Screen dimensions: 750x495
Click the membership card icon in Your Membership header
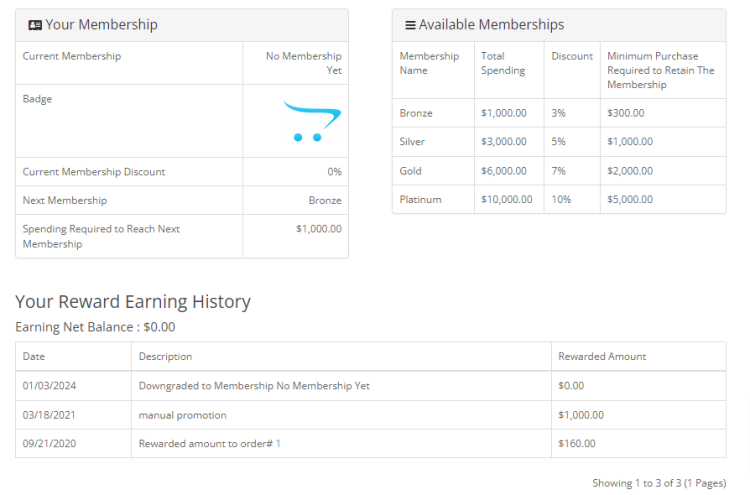tap(35, 25)
